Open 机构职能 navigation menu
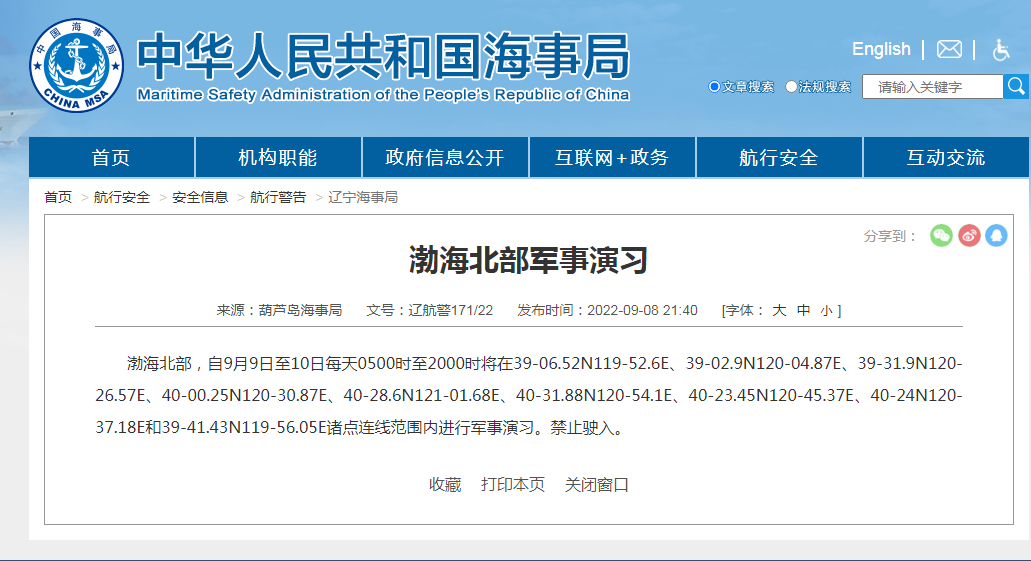This screenshot has height=561, width=1031. click(278, 157)
